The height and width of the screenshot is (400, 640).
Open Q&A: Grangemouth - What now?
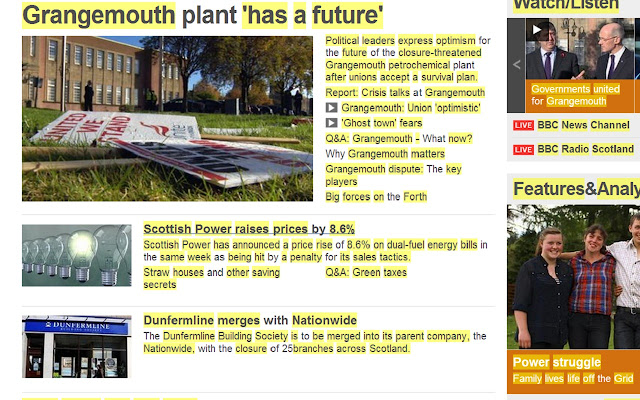coord(399,139)
